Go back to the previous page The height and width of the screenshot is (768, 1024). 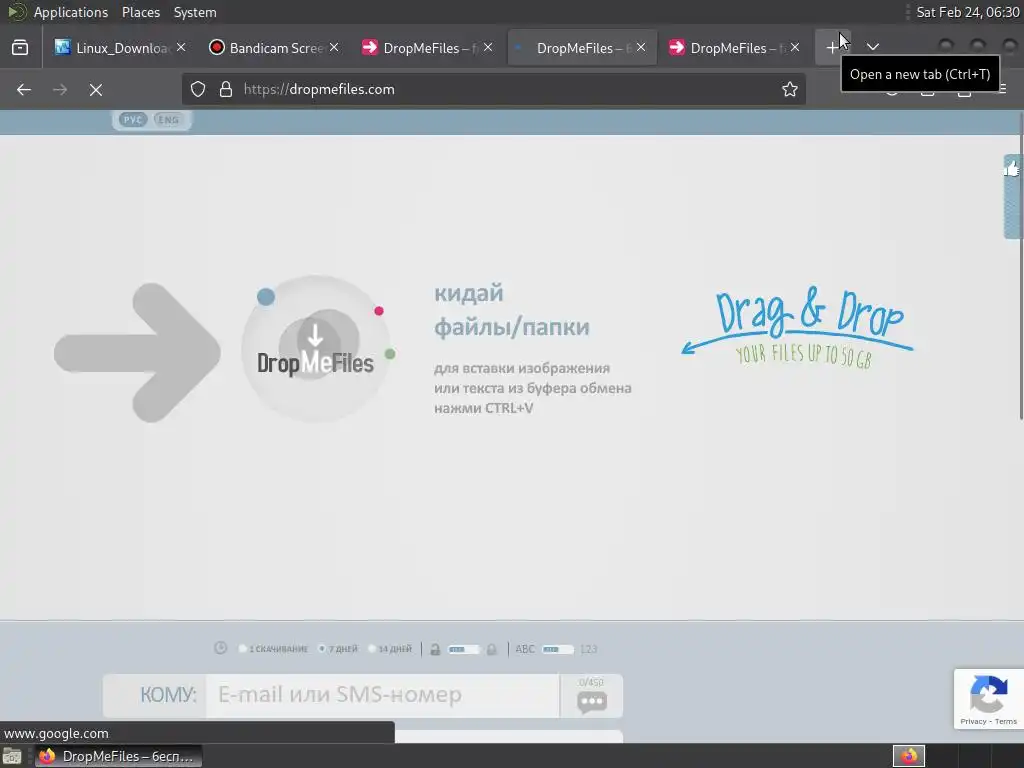pos(24,89)
